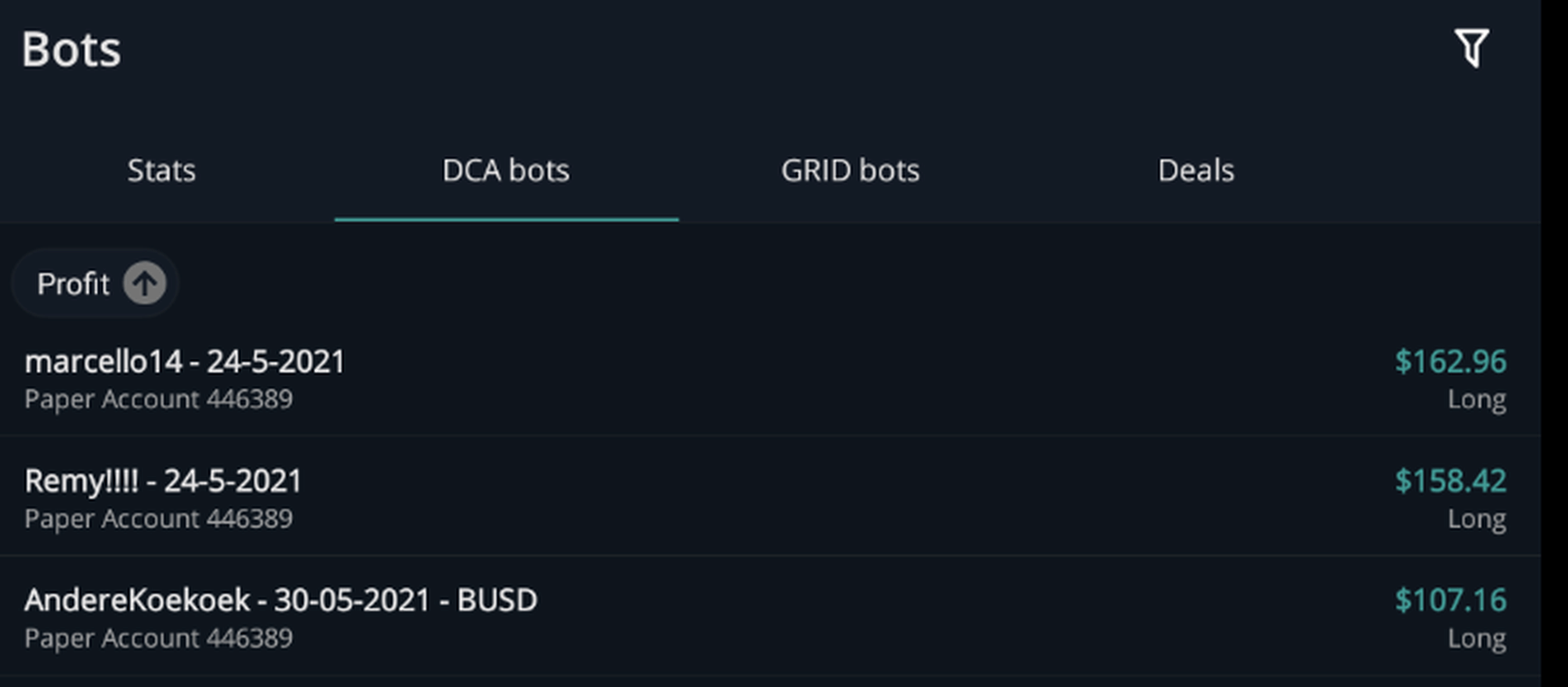The height and width of the screenshot is (687, 1568).
Task: Open the AndereKoekoek - 30-05-2021 - BUSD bot
Action: point(770,617)
